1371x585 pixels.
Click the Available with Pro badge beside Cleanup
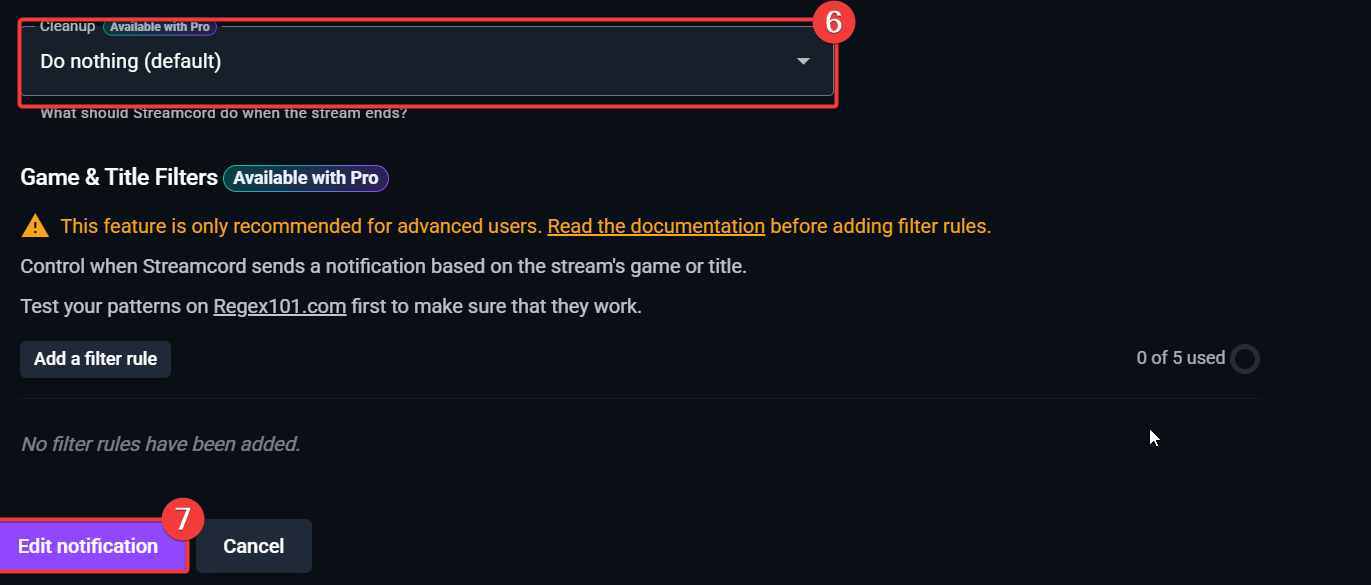point(160,26)
